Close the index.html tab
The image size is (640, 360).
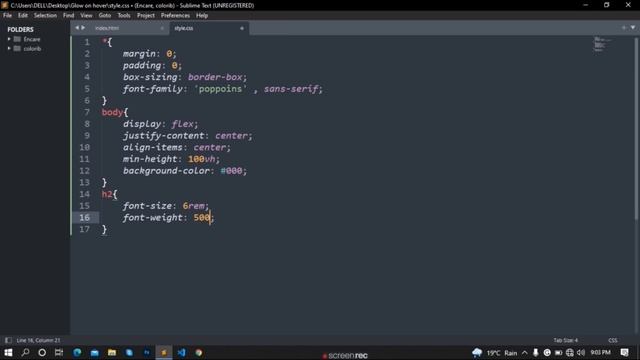[x=162, y=28]
